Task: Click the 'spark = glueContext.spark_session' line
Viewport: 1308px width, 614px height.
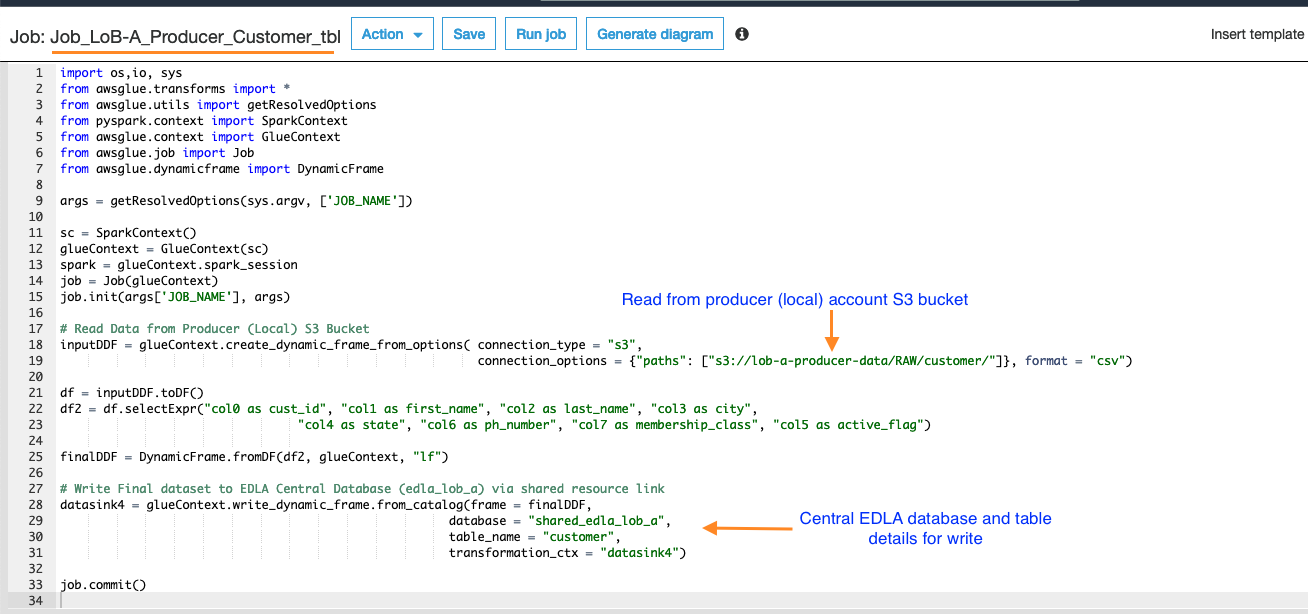Action: [179, 265]
